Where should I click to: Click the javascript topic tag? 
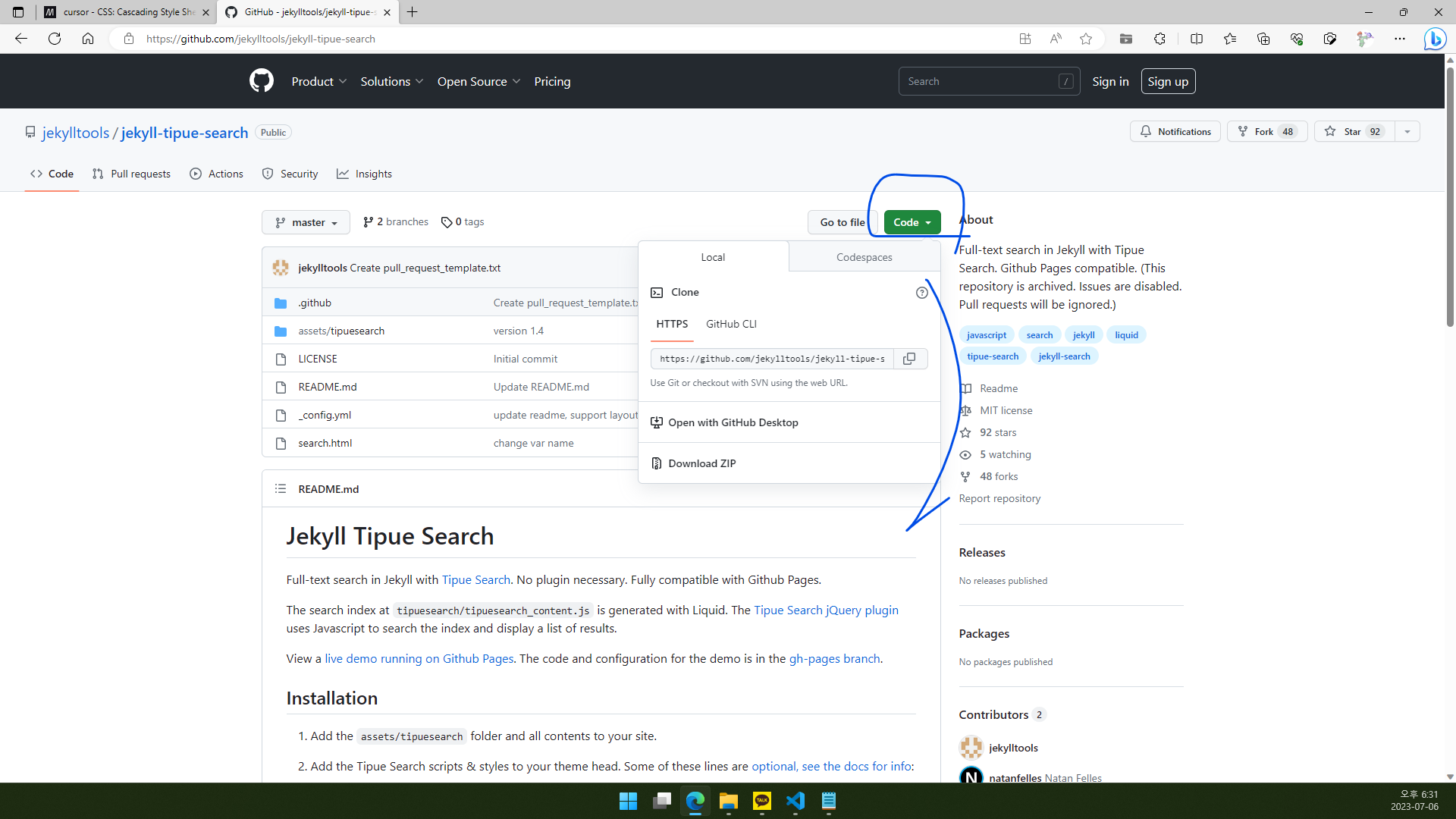pyautogui.click(x=987, y=334)
